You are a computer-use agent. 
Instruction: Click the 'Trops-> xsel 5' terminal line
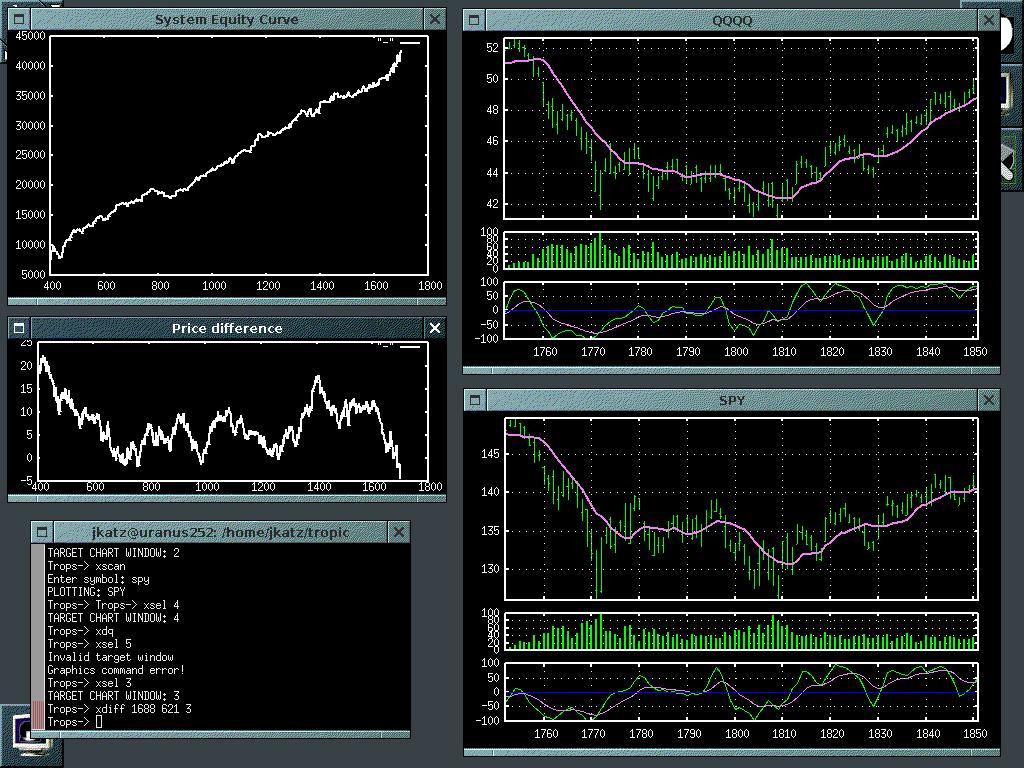(89, 644)
